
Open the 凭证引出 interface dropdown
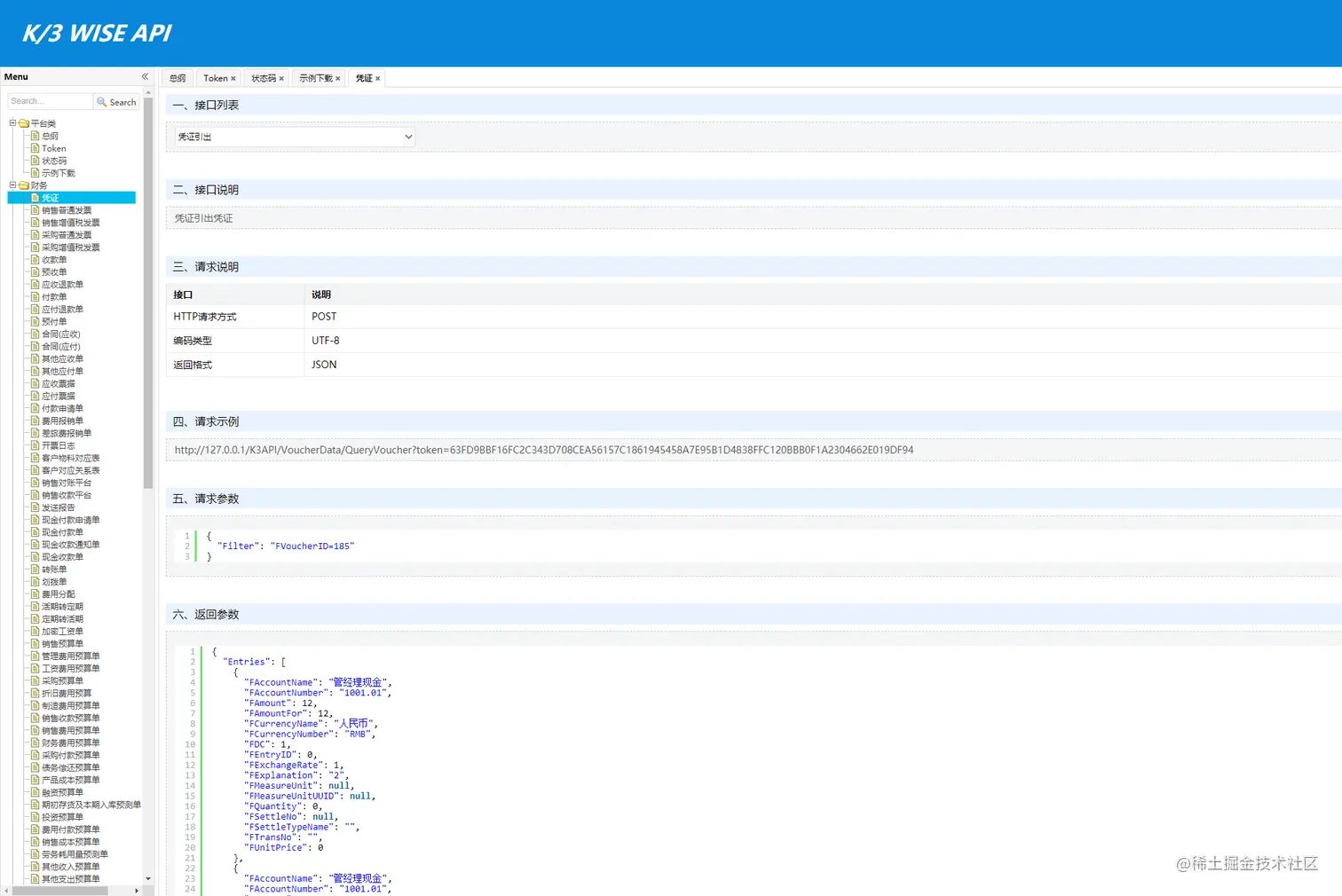(295, 137)
